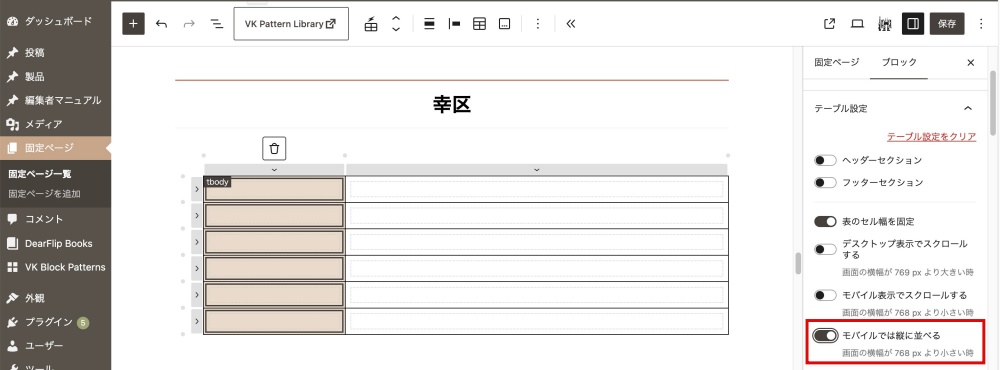The image size is (1000, 370).
Task: Undo the last edit
Action: click(161, 24)
